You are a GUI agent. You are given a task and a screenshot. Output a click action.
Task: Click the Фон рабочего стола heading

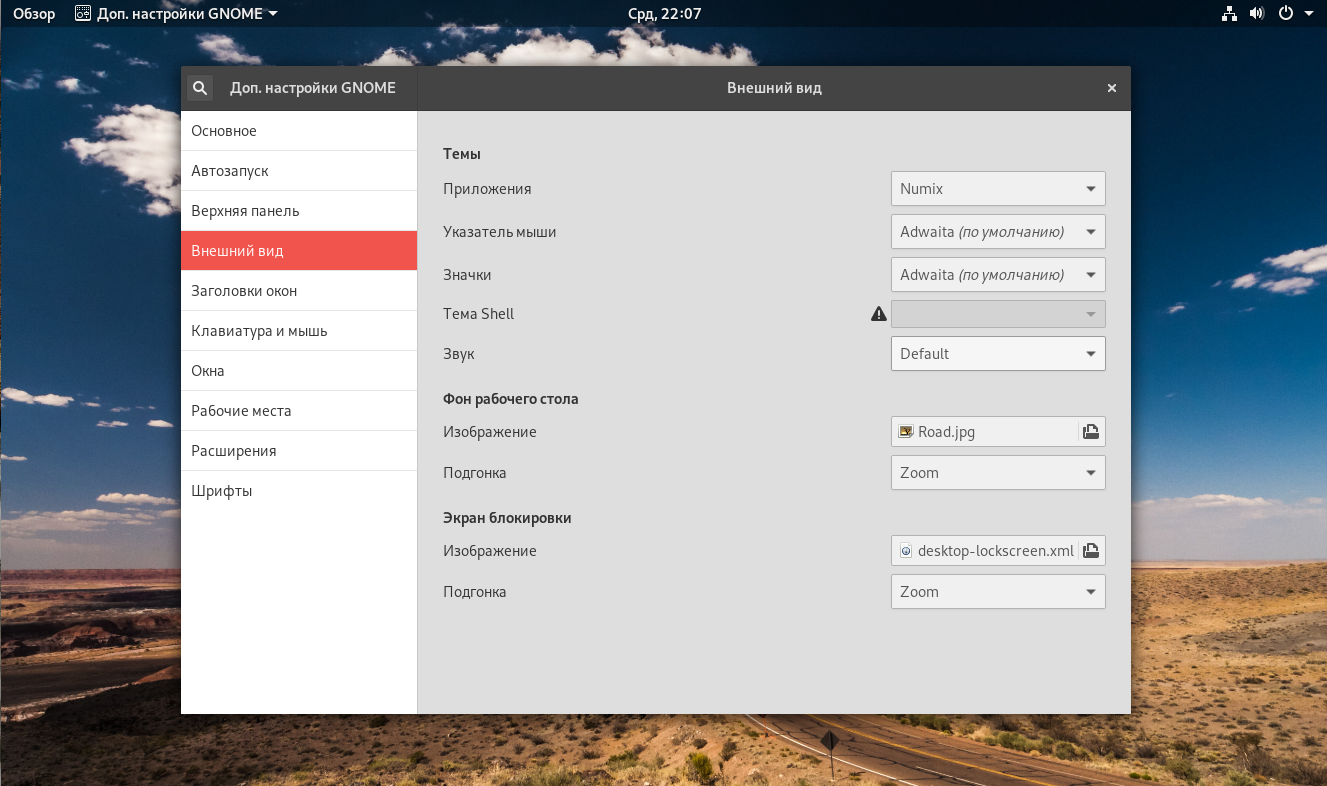(511, 399)
